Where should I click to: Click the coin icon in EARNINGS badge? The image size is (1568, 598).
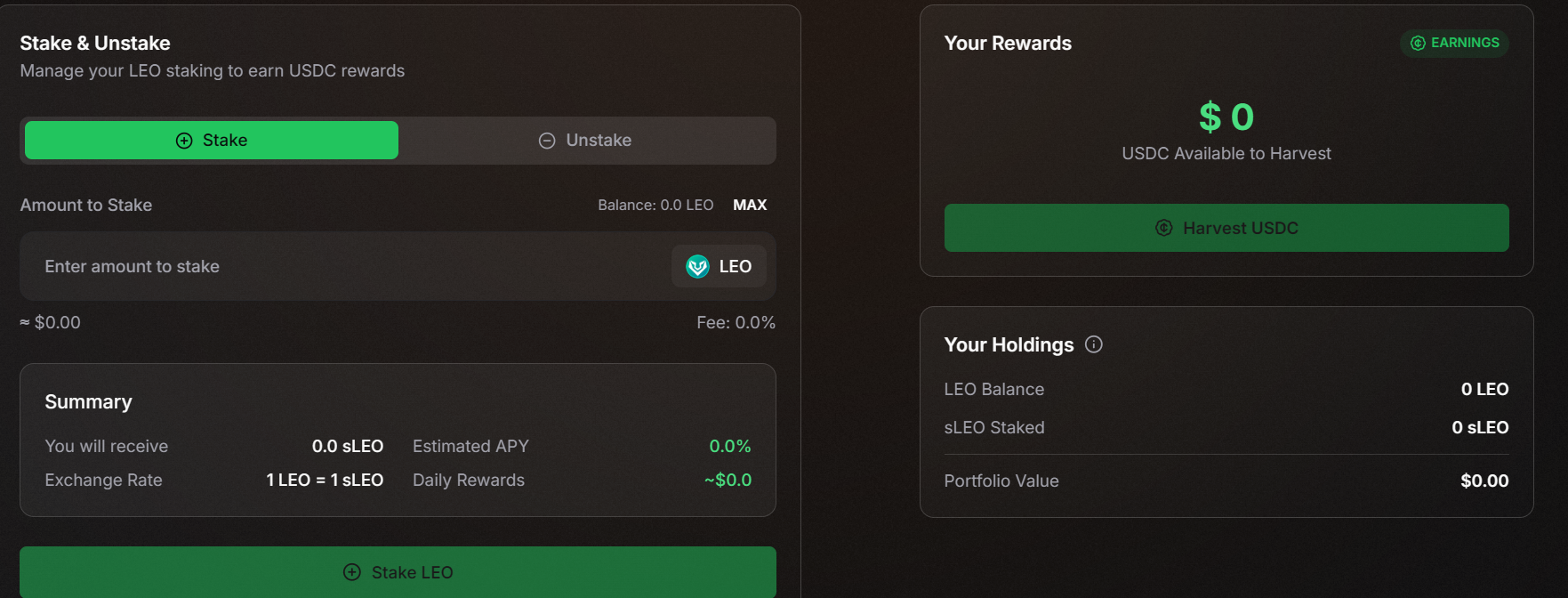point(1418,43)
